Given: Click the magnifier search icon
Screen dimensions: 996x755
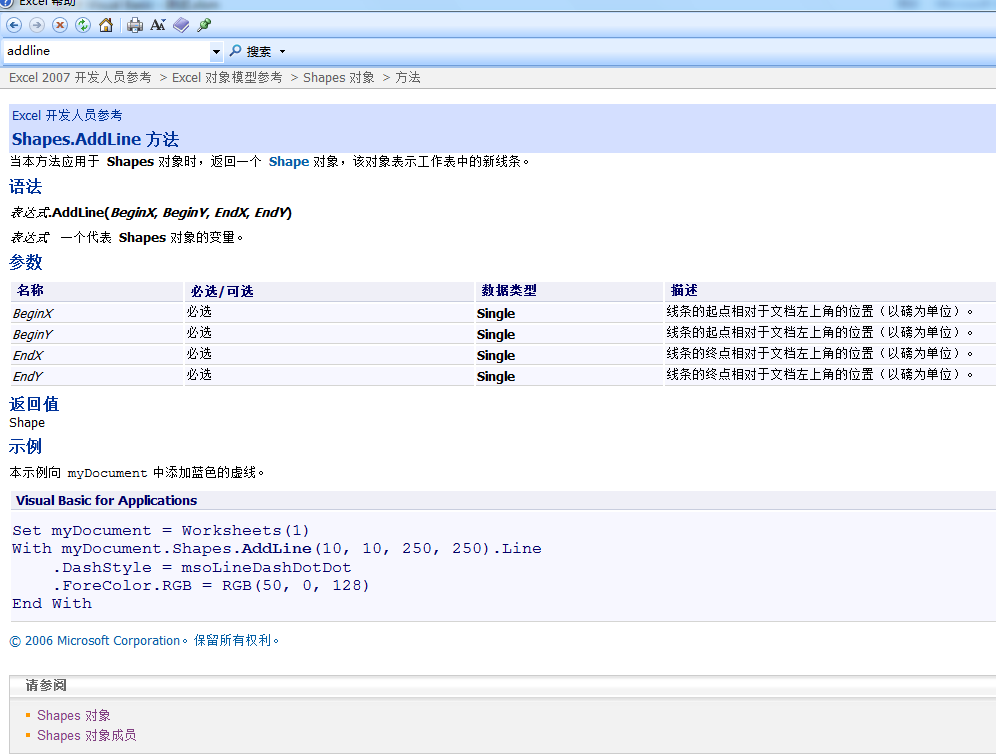Looking at the screenshot, I should [x=235, y=51].
